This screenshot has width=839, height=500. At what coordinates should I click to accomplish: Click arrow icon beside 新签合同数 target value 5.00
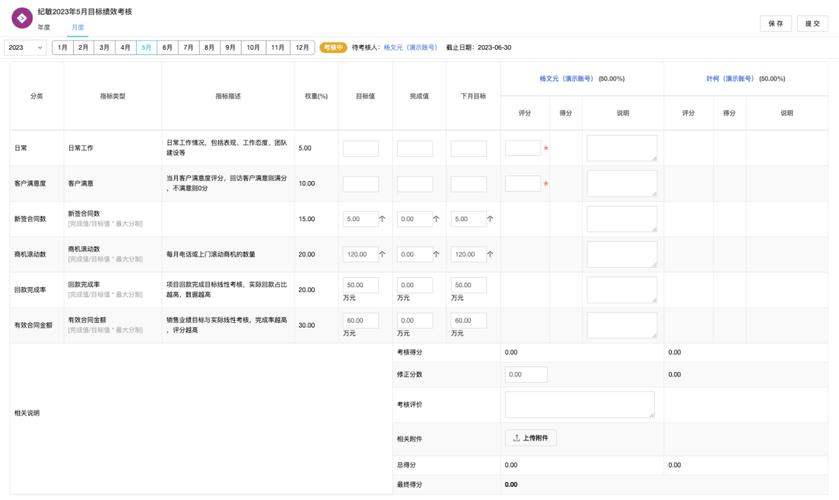382,219
